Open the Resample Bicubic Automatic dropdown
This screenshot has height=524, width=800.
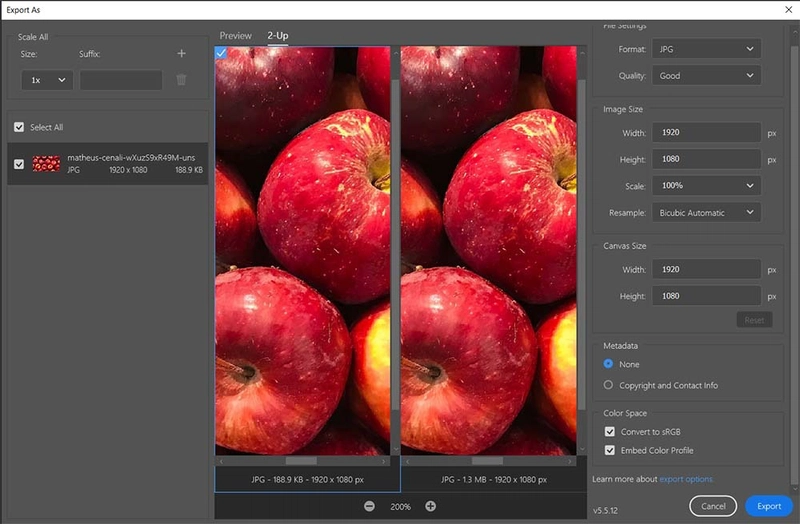click(x=707, y=212)
